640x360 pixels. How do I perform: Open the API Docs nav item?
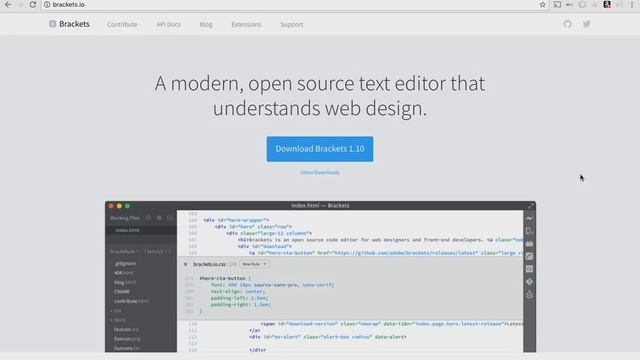click(x=168, y=24)
